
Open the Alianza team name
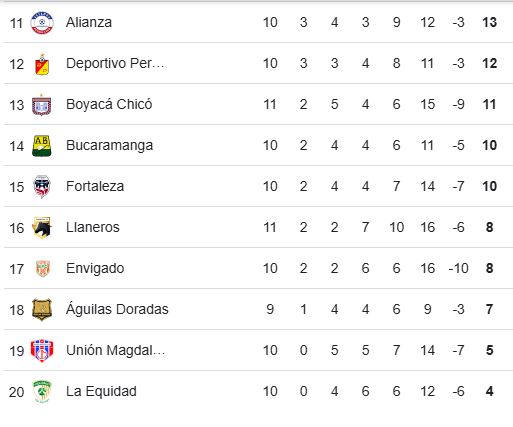[x=89, y=22]
